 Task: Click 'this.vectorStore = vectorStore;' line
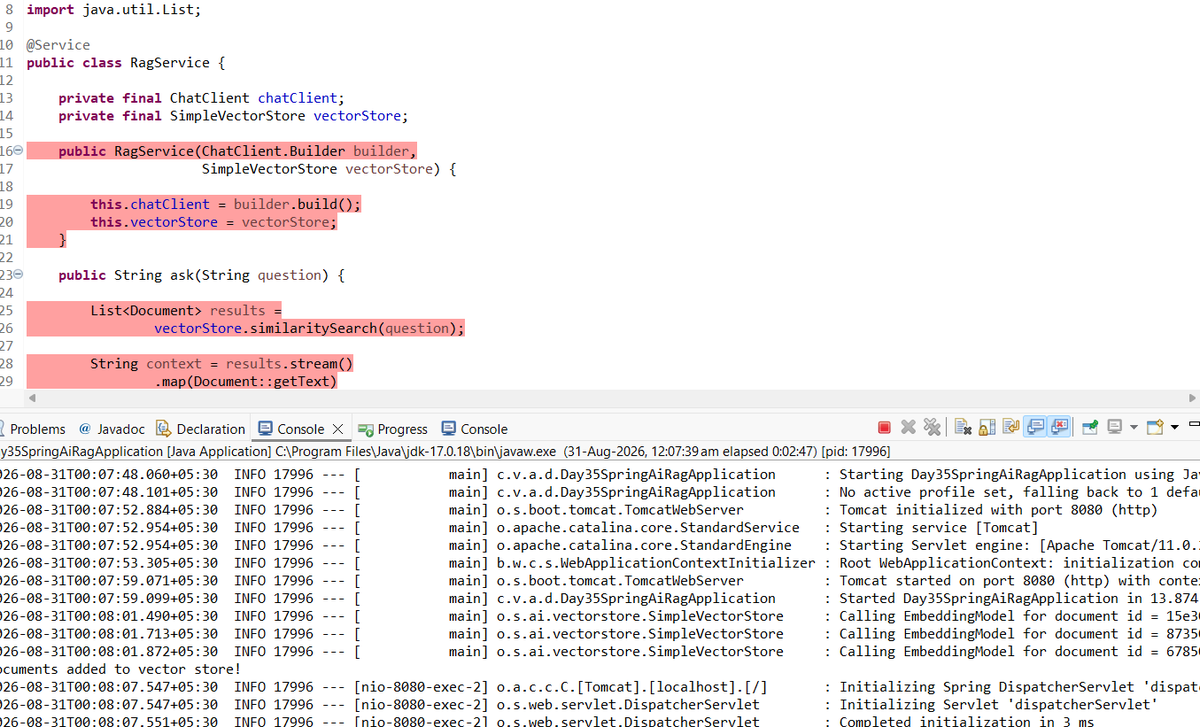(x=214, y=222)
